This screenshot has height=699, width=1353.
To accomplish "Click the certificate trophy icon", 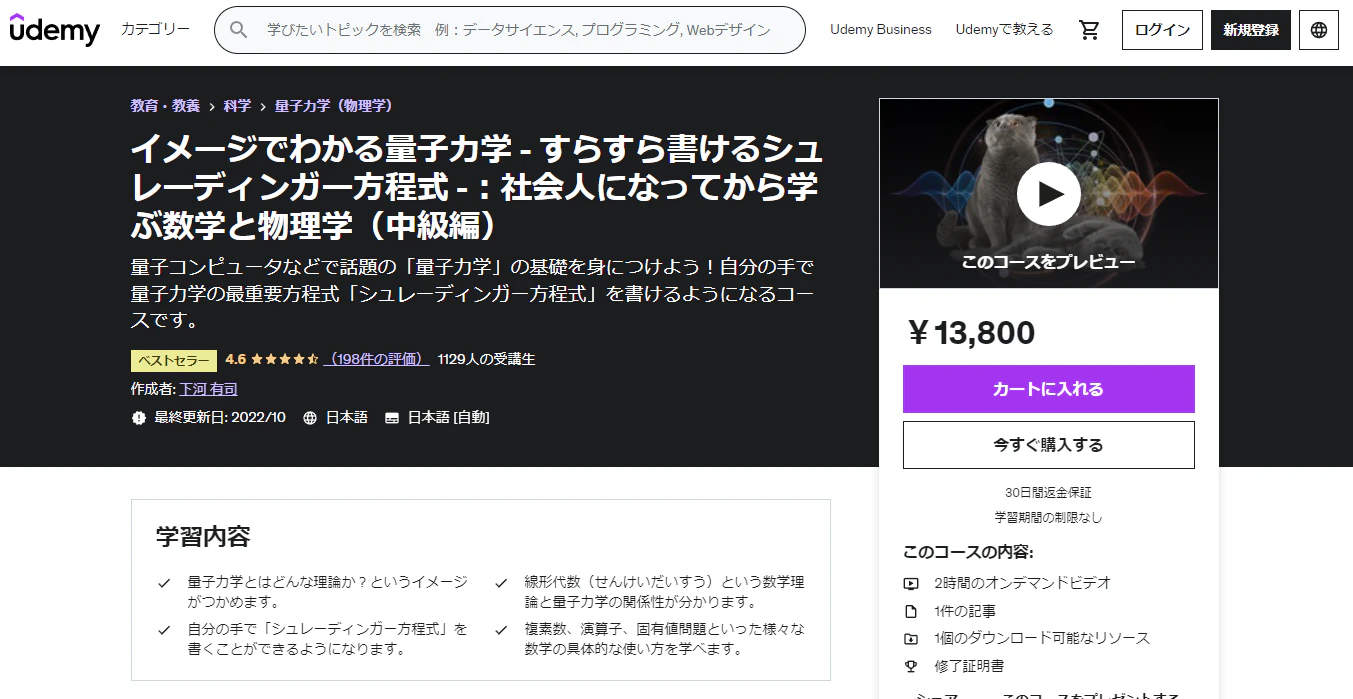I will pyautogui.click(x=911, y=666).
